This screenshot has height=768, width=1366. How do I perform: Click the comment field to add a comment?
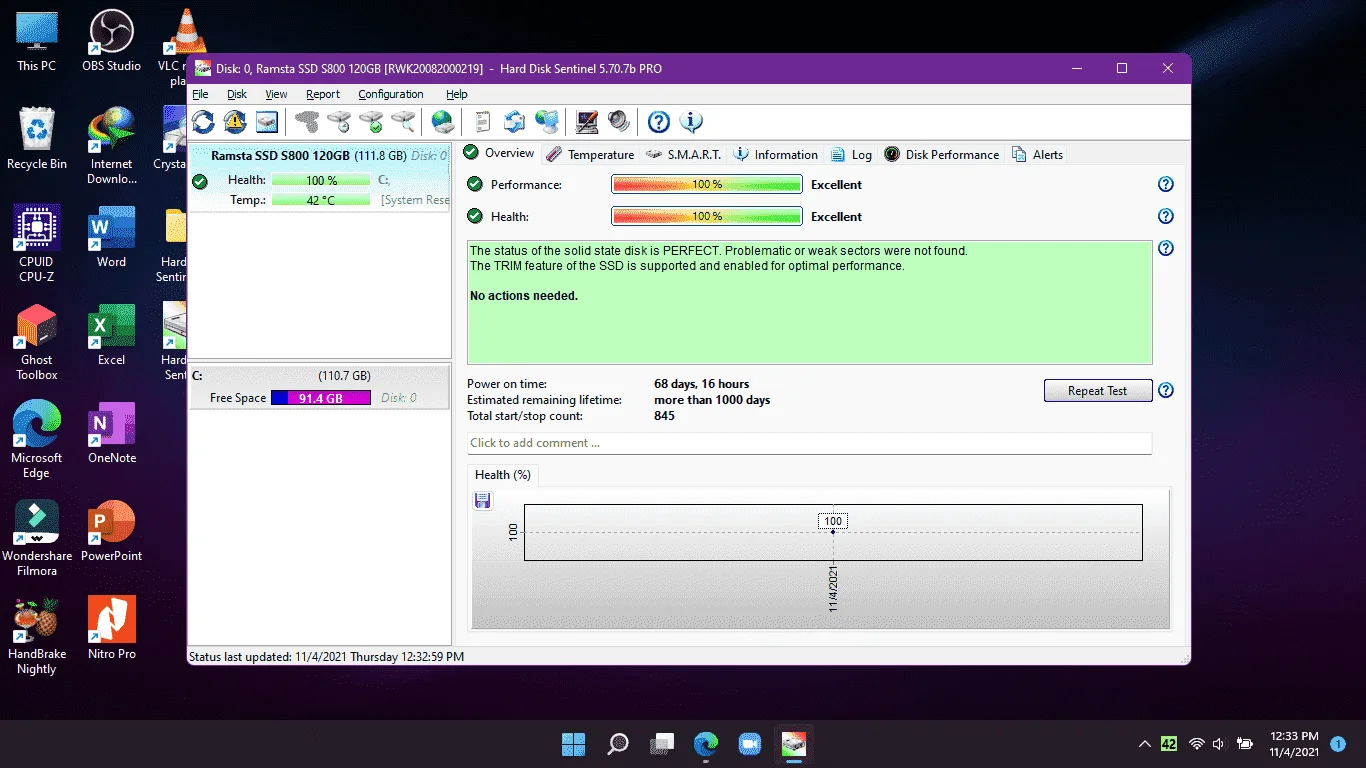tap(810, 443)
